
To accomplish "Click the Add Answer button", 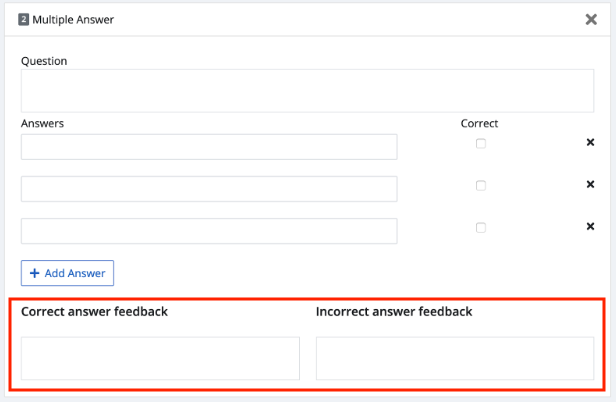I will pyautogui.click(x=67, y=273).
